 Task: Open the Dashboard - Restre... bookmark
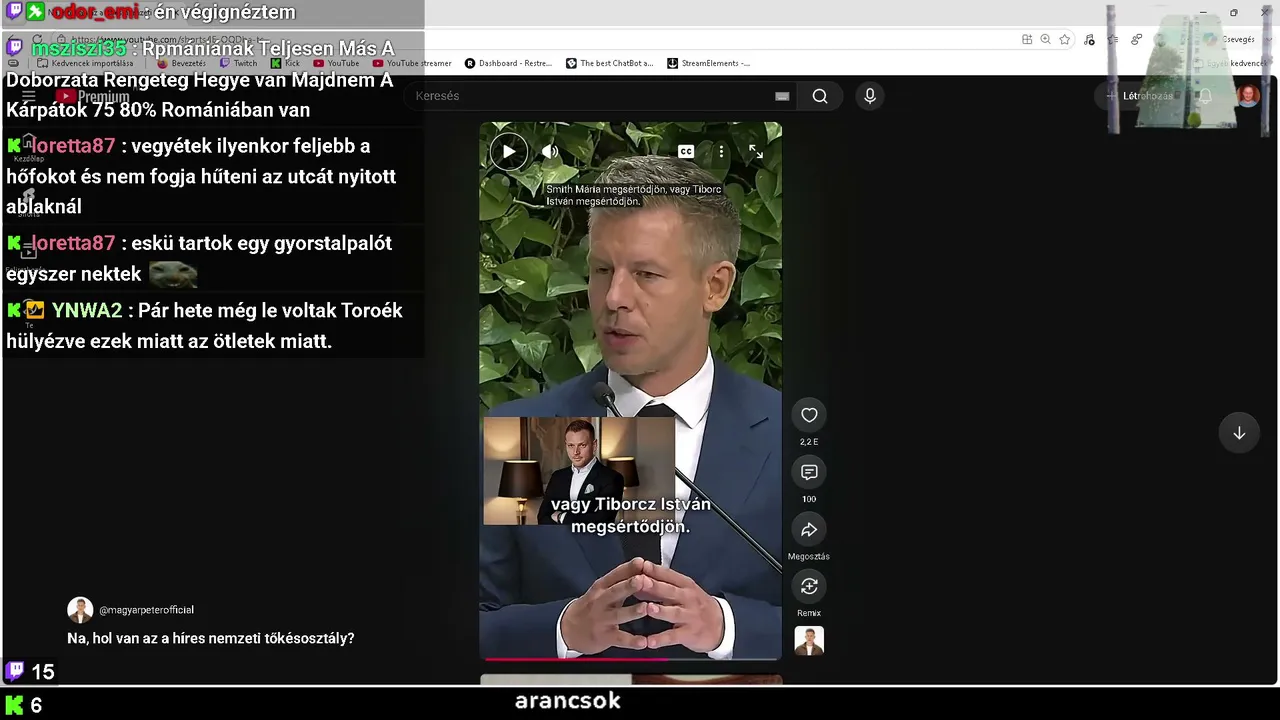tap(508, 63)
